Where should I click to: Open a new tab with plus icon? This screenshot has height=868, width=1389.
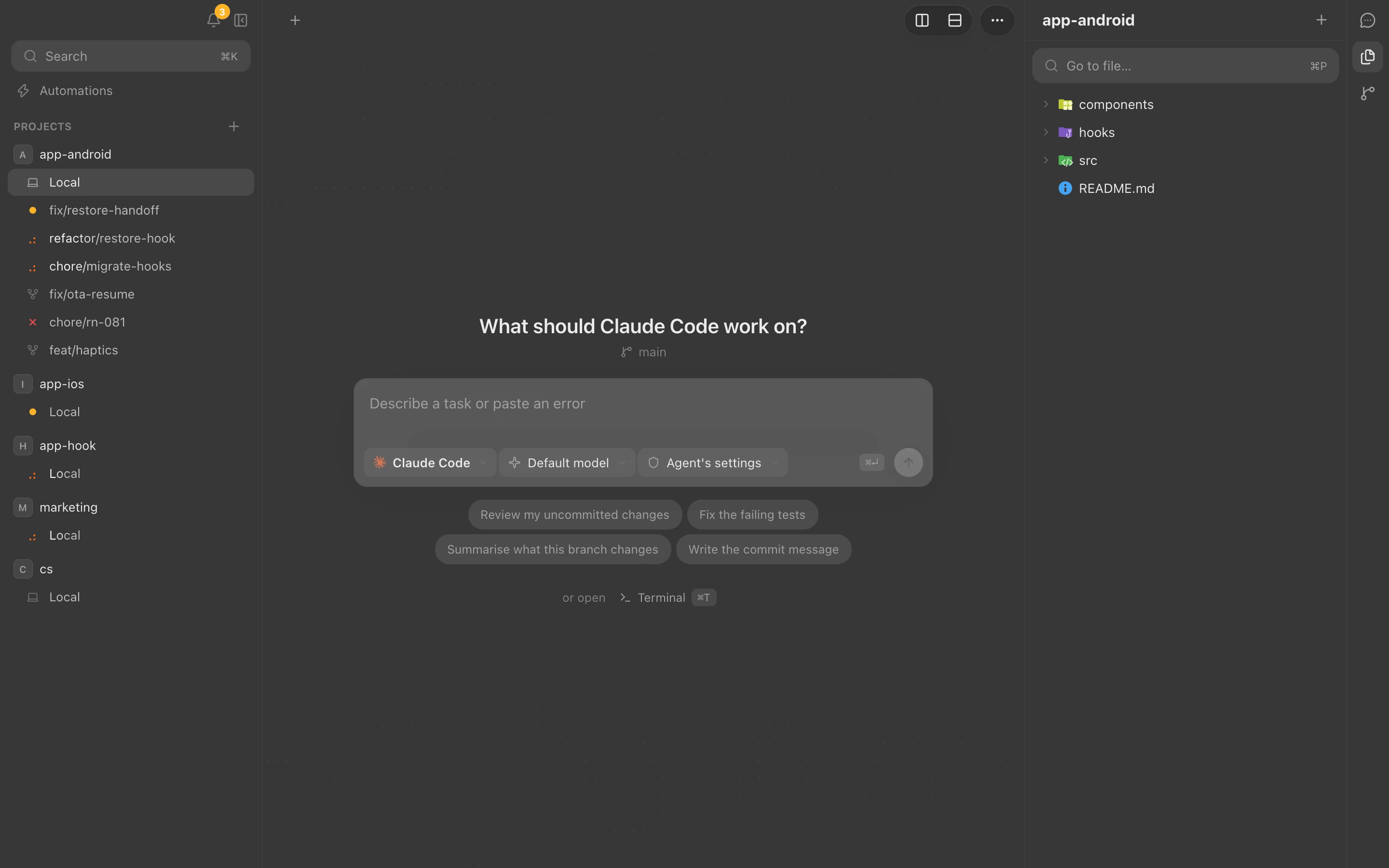(295, 21)
